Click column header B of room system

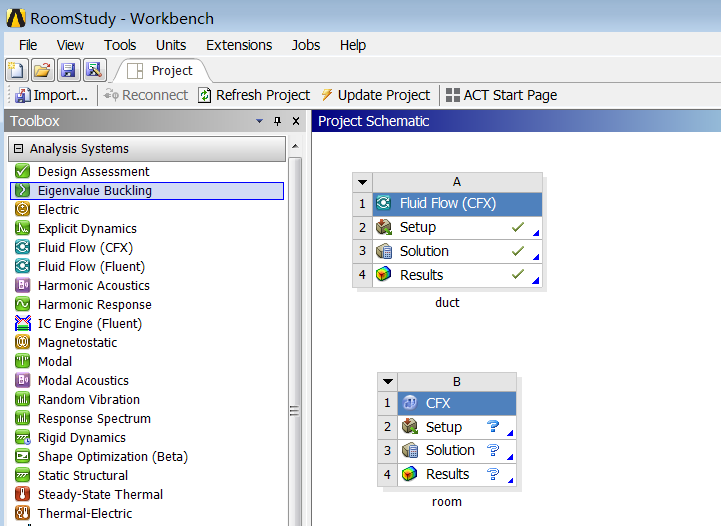[457, 382]
